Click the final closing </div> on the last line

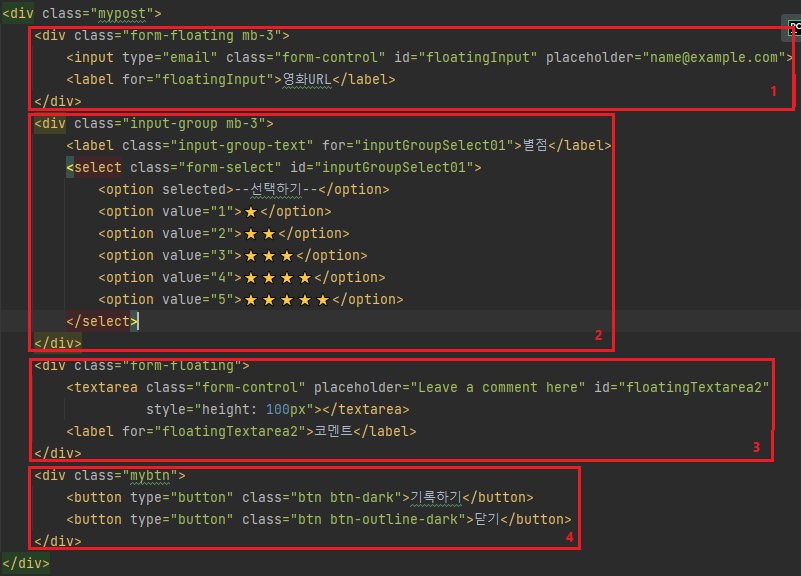(26, 564)
